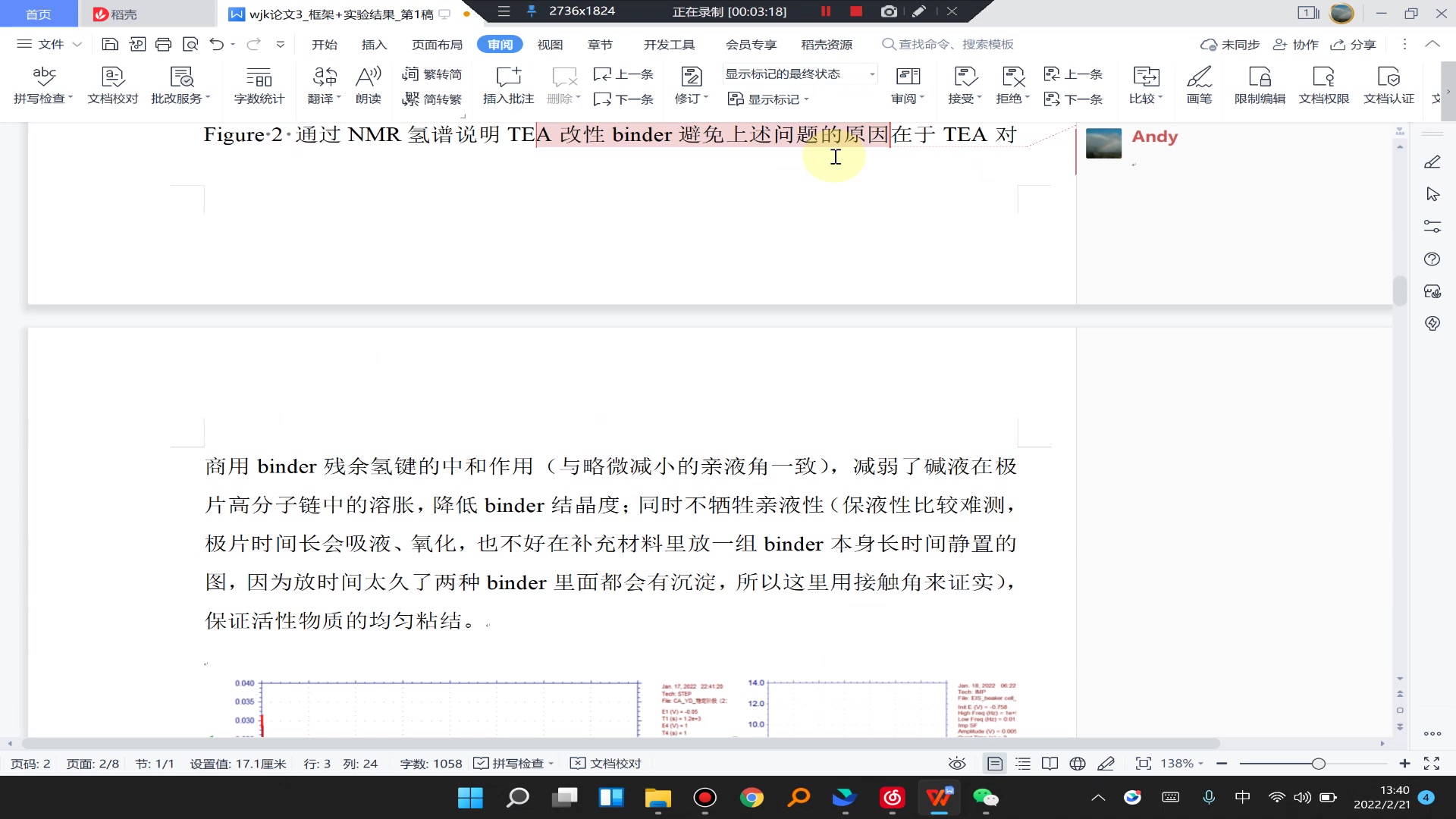
Task: Switch to page layout view icon
Action: tap(995, 764)
